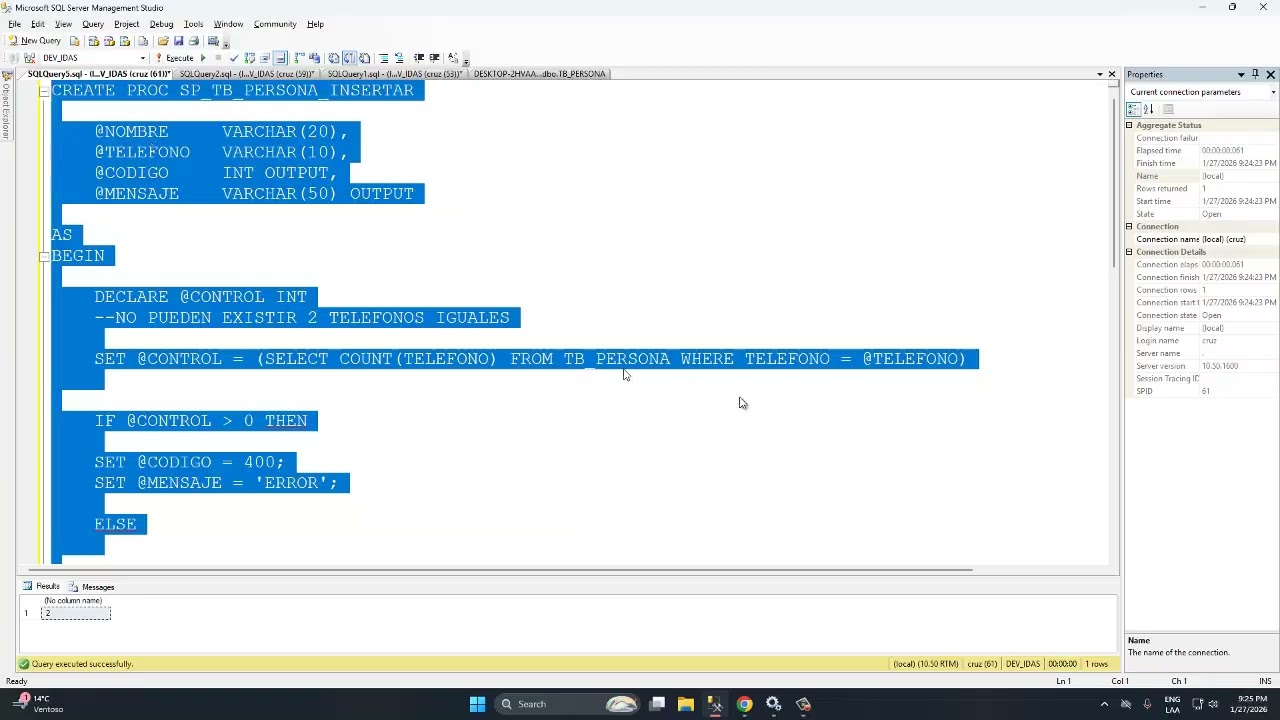Click the Parse checkmark icon
Viewport: 1280px width, 720px height.
tap(234, 58)
